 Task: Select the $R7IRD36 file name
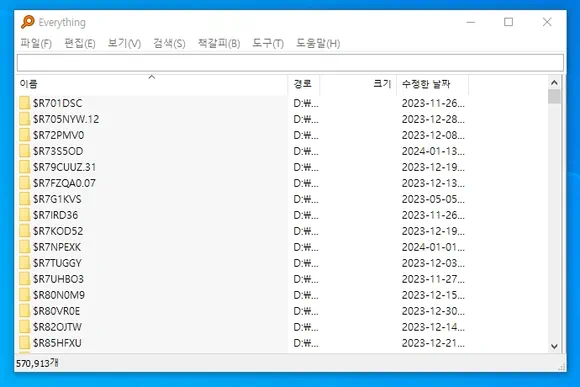[55, 215]
